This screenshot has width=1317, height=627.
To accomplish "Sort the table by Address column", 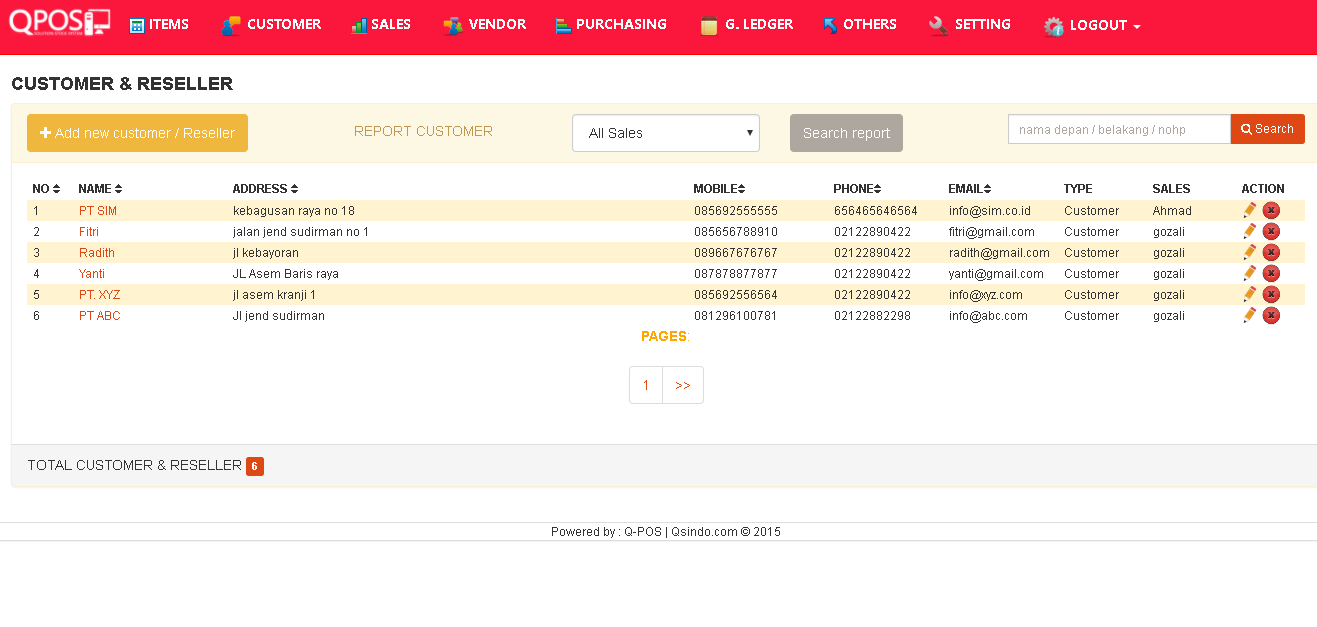I will 265,189.
